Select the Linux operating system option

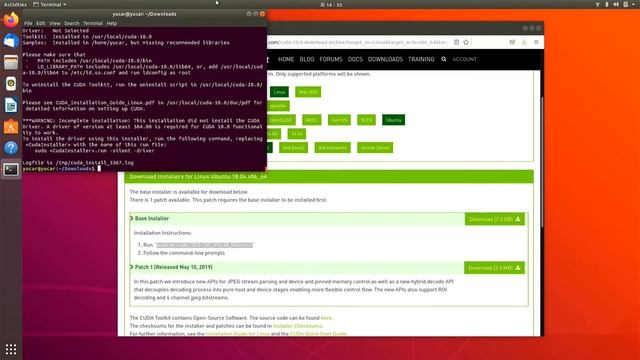pos(279,92)
